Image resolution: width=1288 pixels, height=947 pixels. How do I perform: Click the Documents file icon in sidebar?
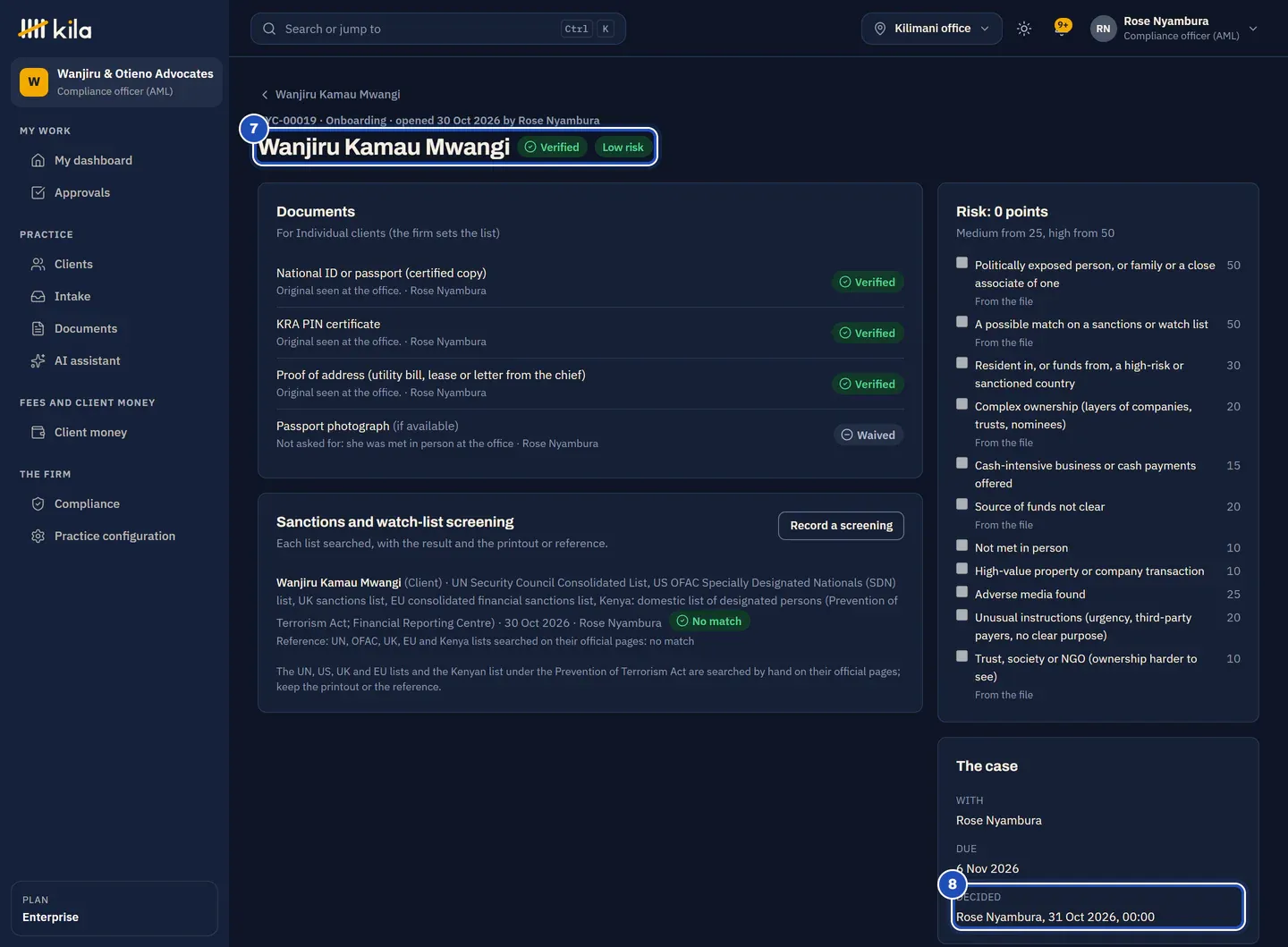38,328
